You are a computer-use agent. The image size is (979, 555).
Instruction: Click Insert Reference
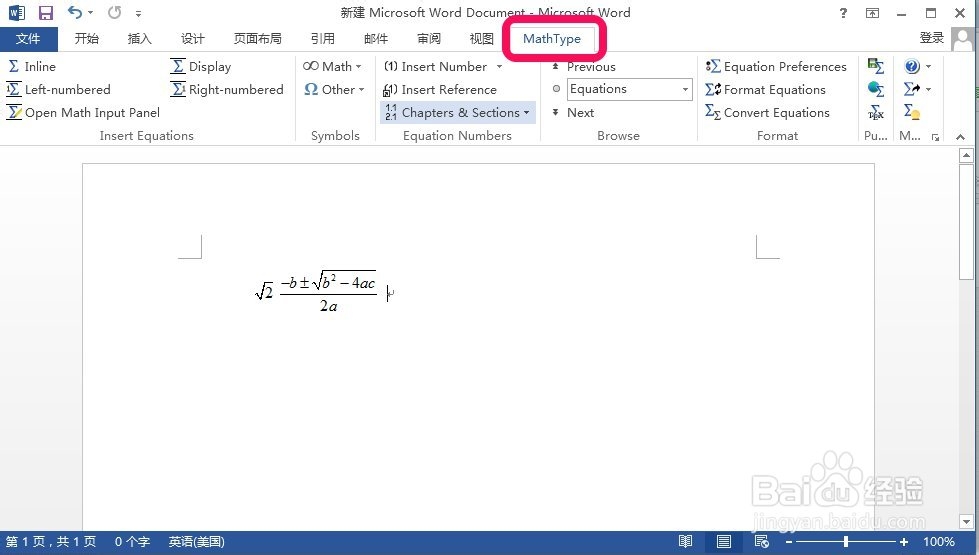(x=440, y=89)
